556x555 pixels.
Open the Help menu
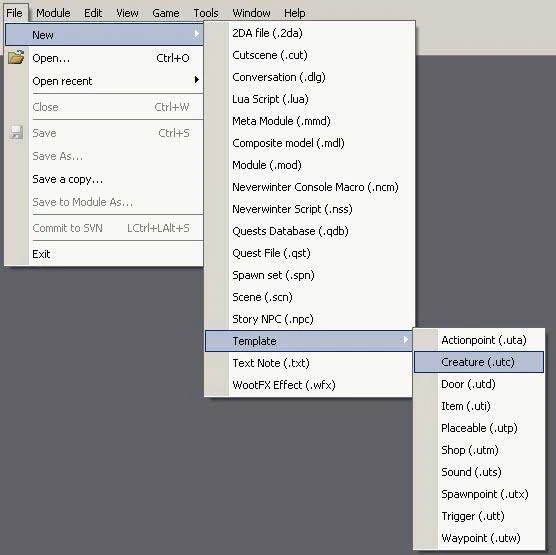(x=294, y=13)
